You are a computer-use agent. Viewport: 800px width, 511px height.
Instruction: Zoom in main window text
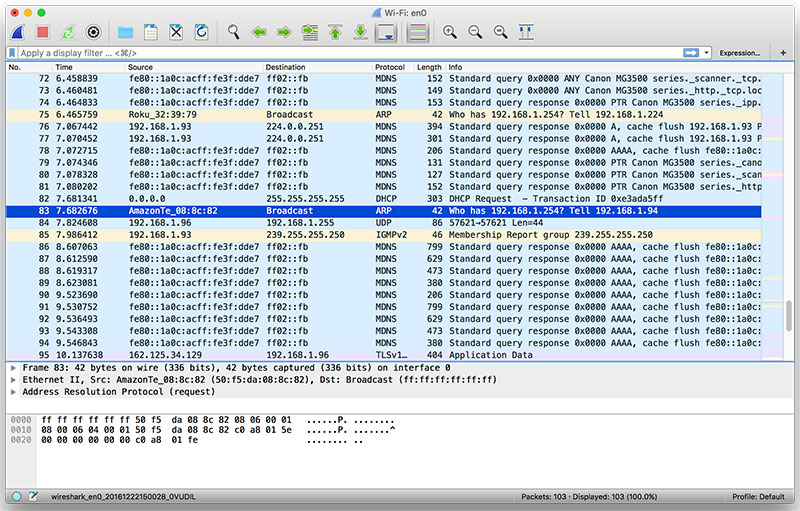449,33
